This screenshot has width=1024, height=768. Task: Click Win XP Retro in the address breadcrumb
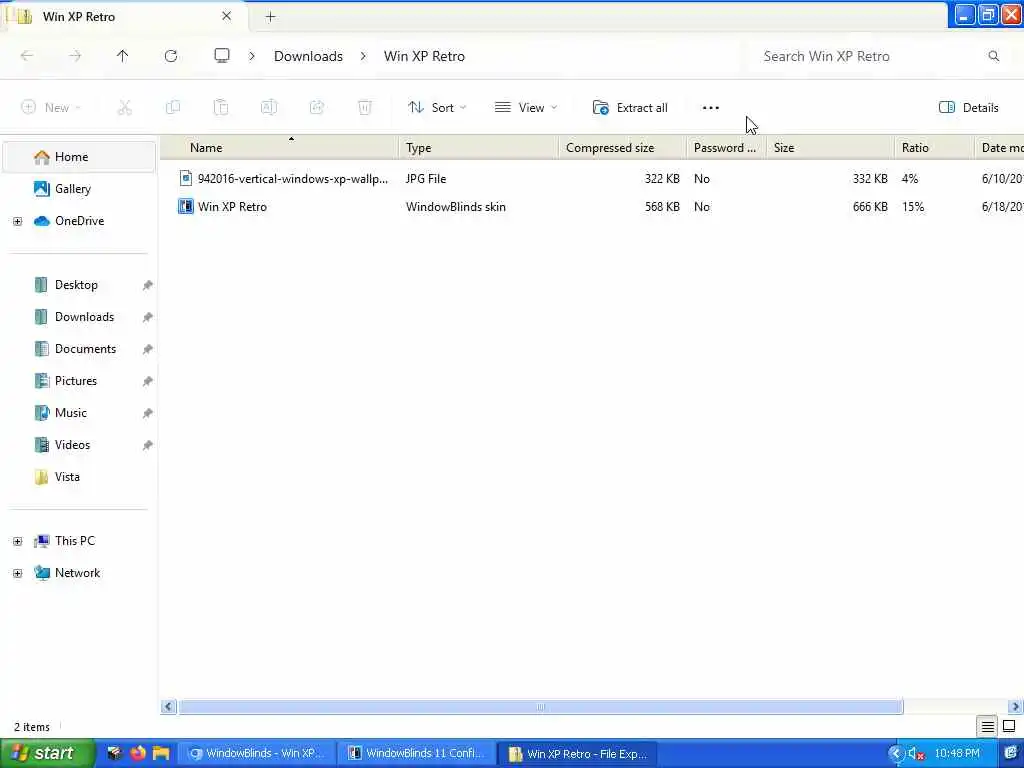tap(424, 56)
